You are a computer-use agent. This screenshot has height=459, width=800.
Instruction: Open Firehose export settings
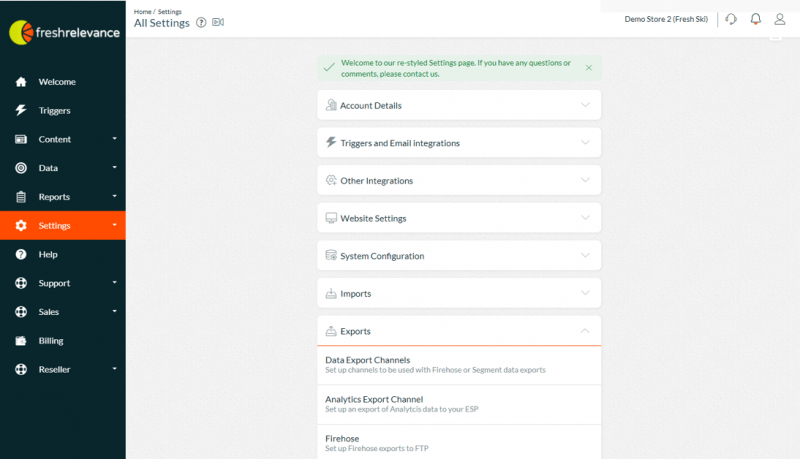[x=459, y=443]
